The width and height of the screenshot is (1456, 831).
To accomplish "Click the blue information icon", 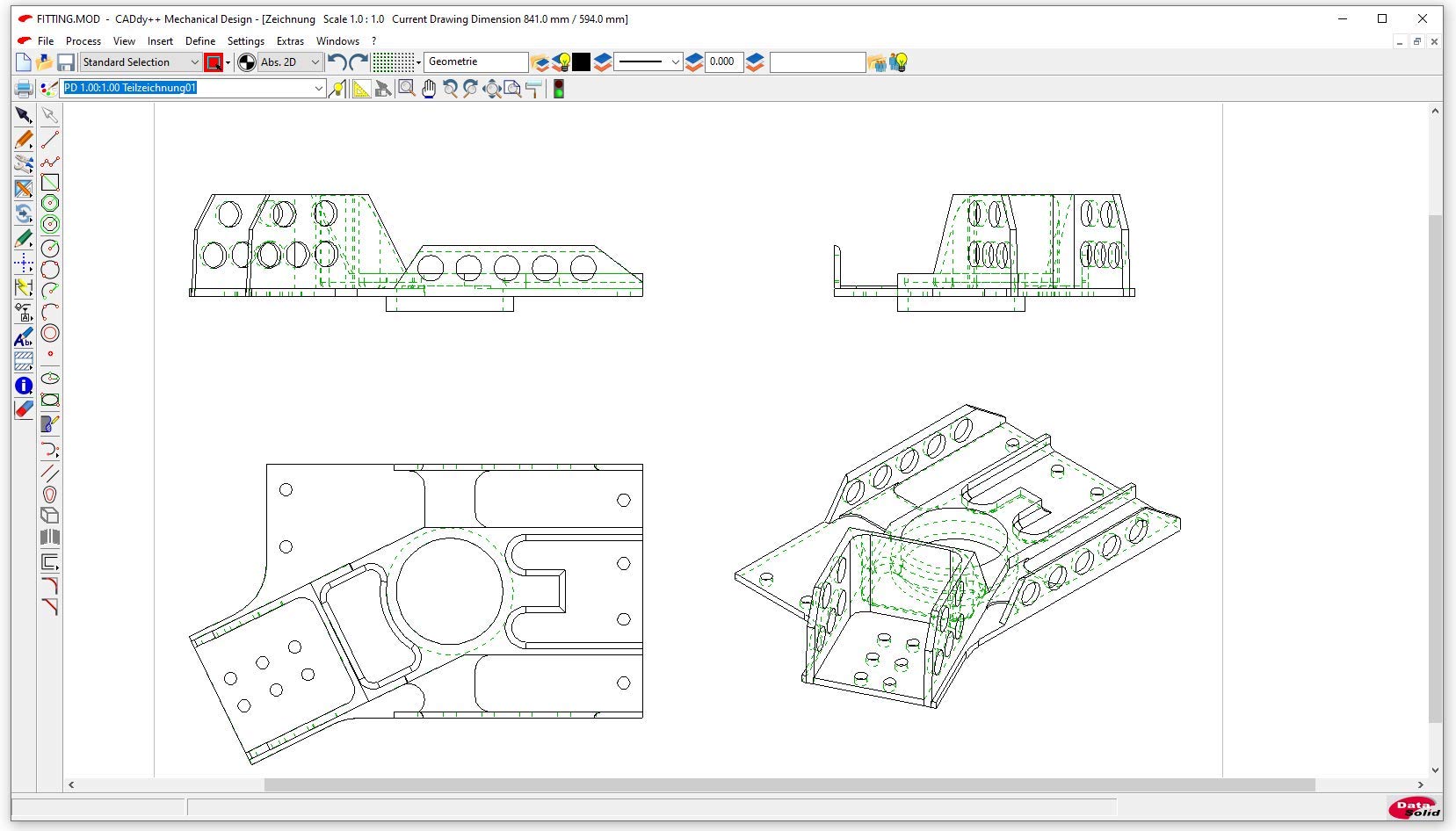I will (x=24, y=386).
